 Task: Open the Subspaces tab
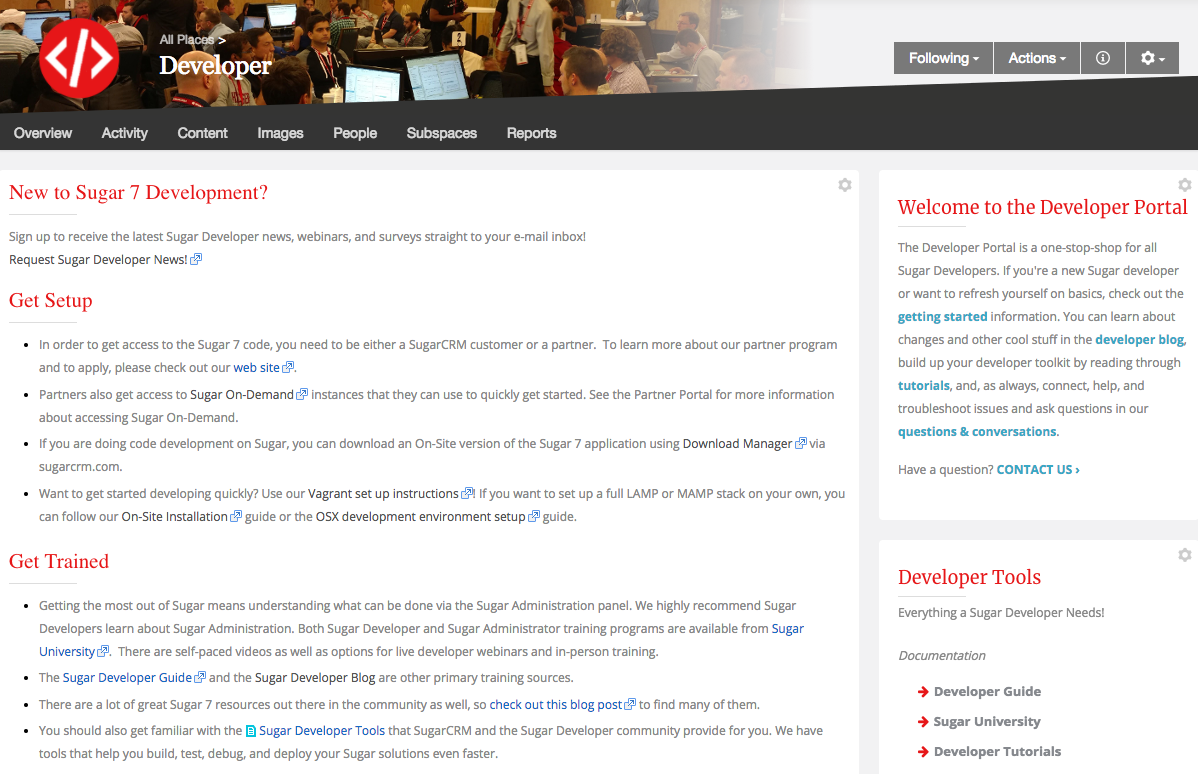[x=441, y=133]
